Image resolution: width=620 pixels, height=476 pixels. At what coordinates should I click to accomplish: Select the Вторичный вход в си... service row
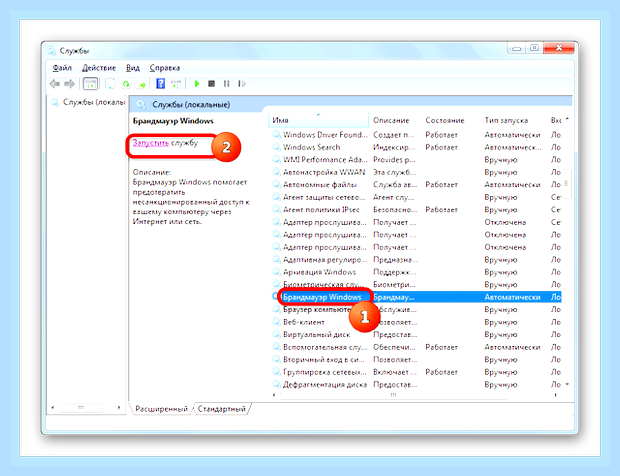tap(416, 360)
